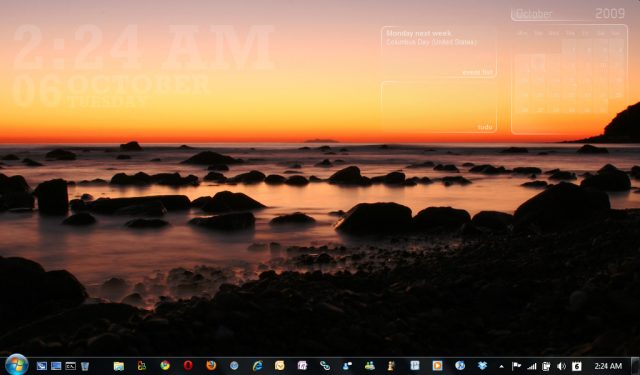
Task: Click the Monday next week heading
Action: [419, 33]
